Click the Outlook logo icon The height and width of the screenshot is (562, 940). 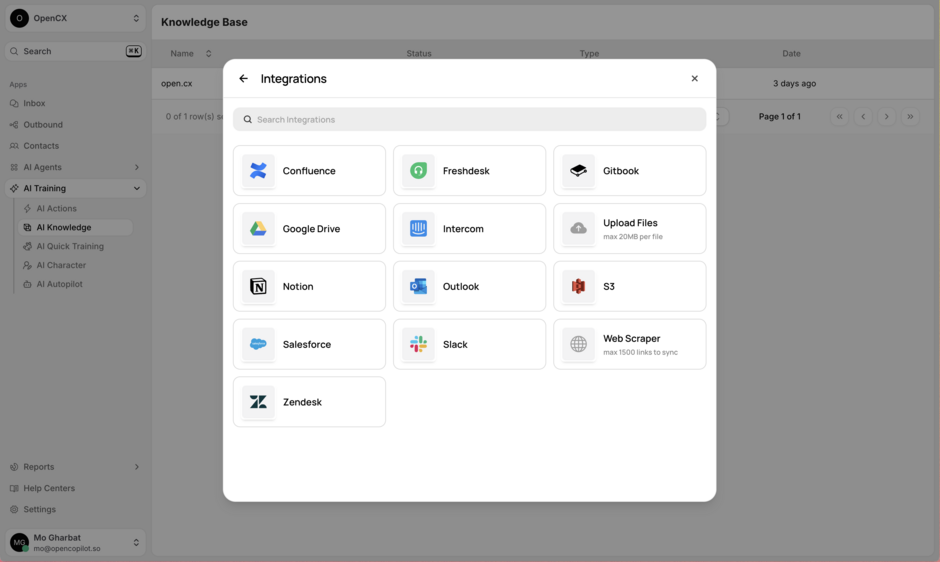[x=418, y=287]
